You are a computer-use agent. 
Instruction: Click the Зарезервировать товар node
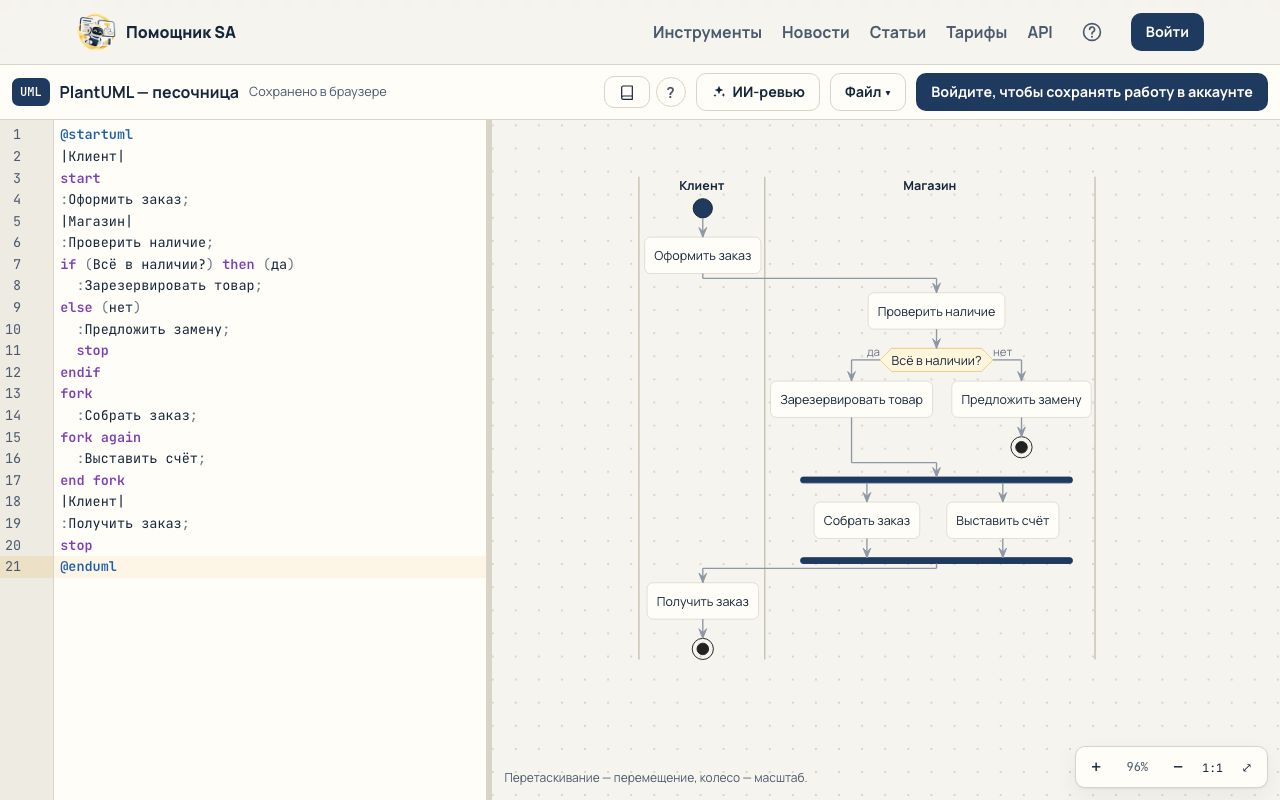coord(852,400)
